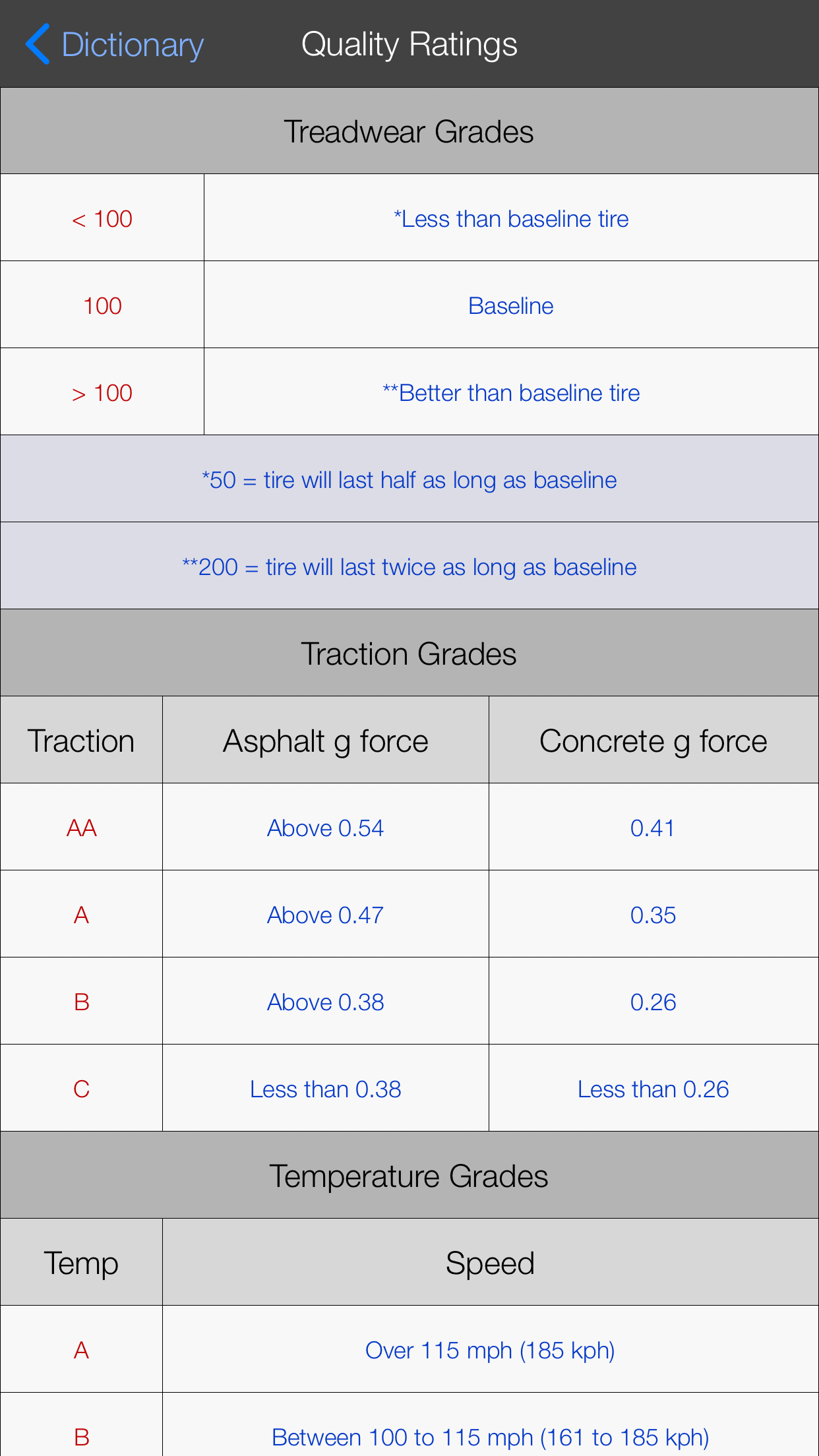Tap 'Better than baseline tire' text
819x1456 pixels.
click(x=511, y=392)
